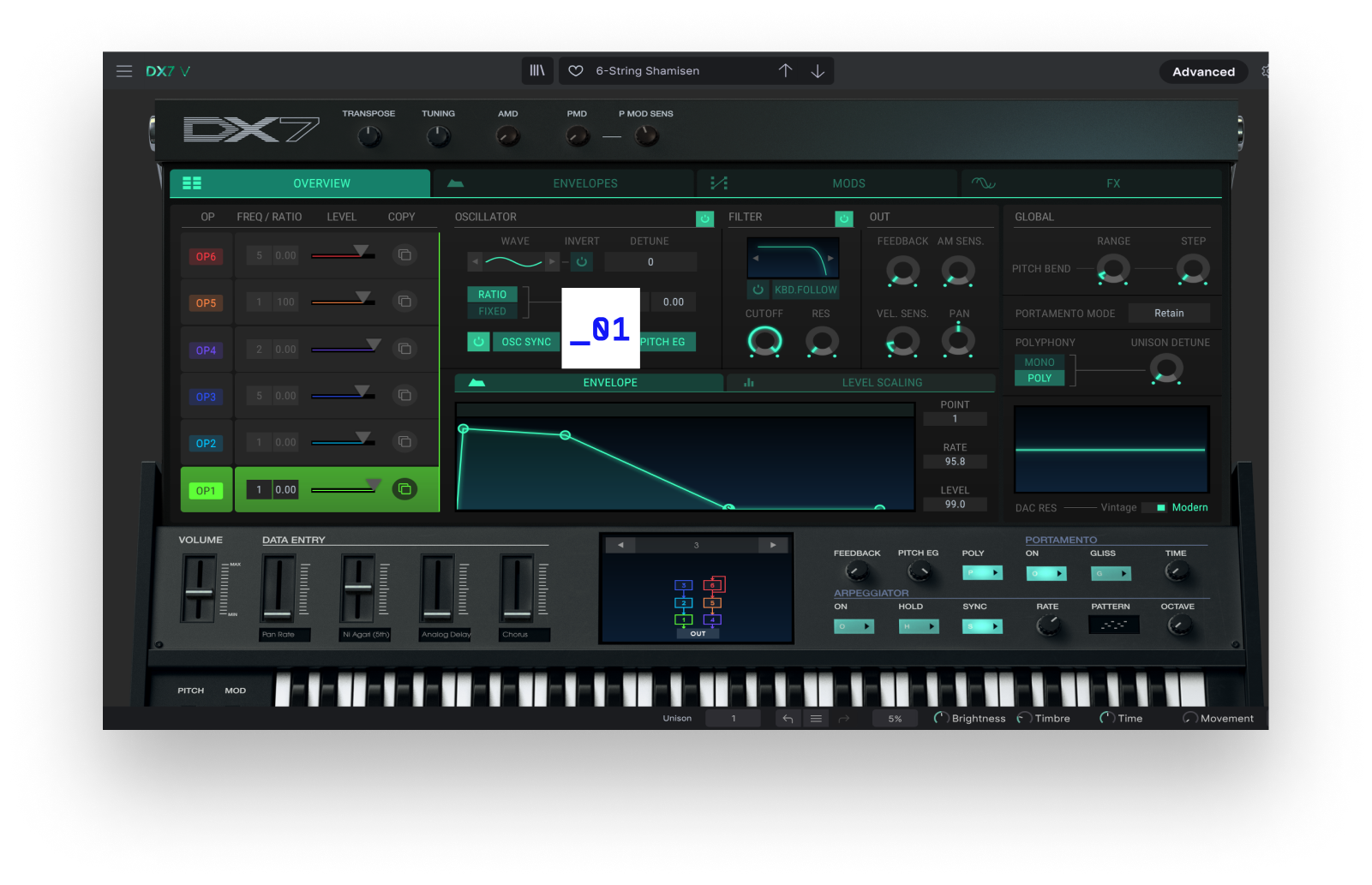Copy OP2 settings with copy icon
Screen dimensions: 1372x885
pos(404,442)
